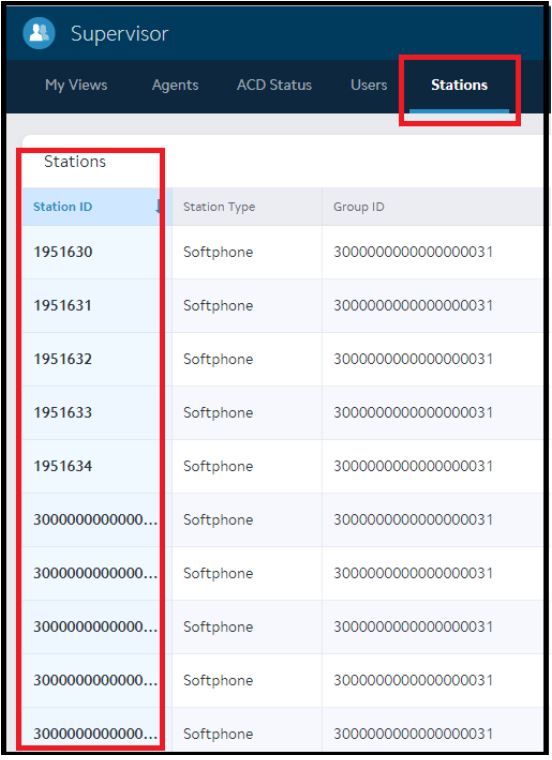Select first truncated 3000000000000... station row
The width and height of the screenshot is (552, 760).
click(283, 520)
